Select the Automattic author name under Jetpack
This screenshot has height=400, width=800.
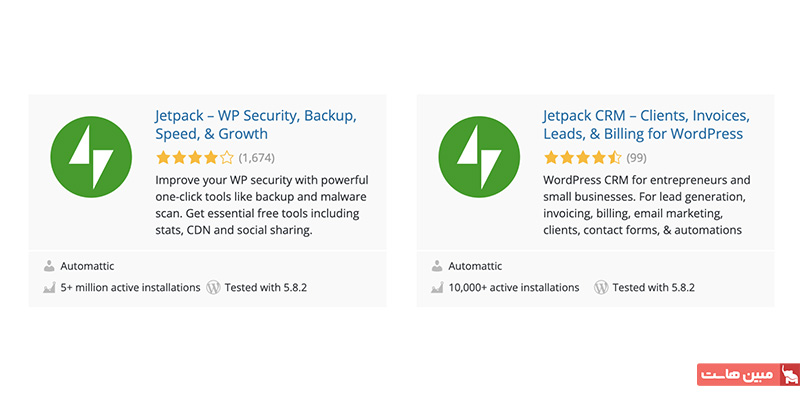pos(87,266)
